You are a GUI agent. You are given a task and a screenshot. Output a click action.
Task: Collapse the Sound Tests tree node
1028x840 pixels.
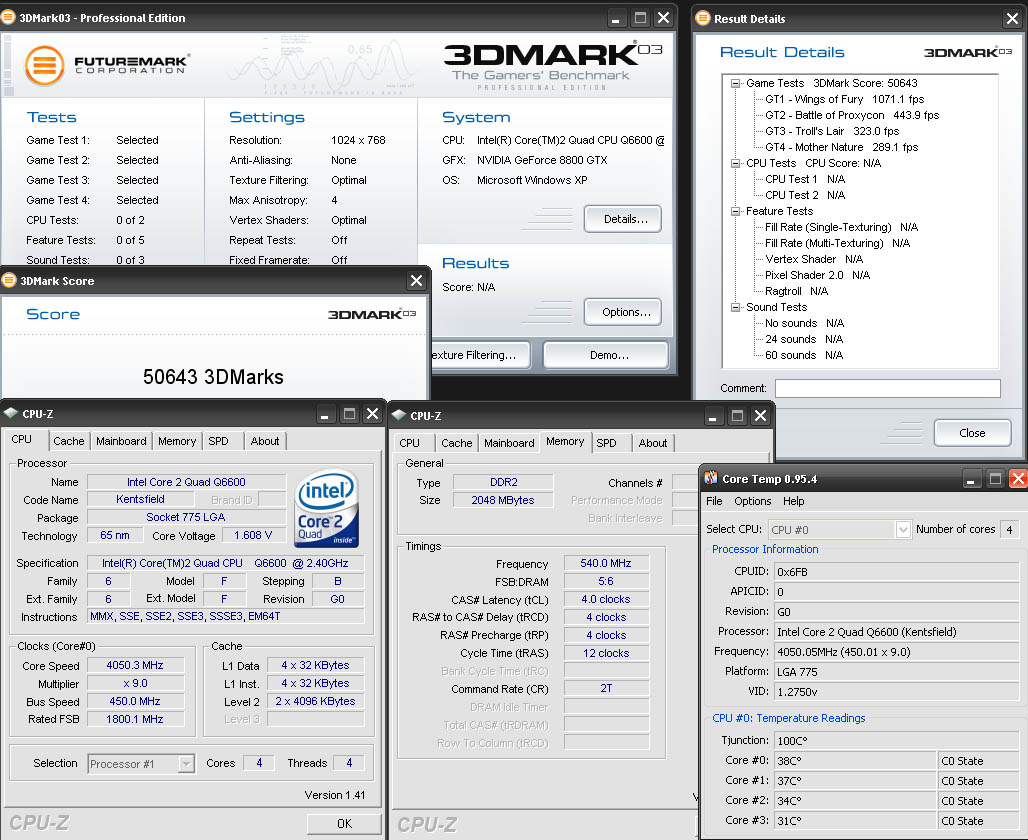point(736,307)
